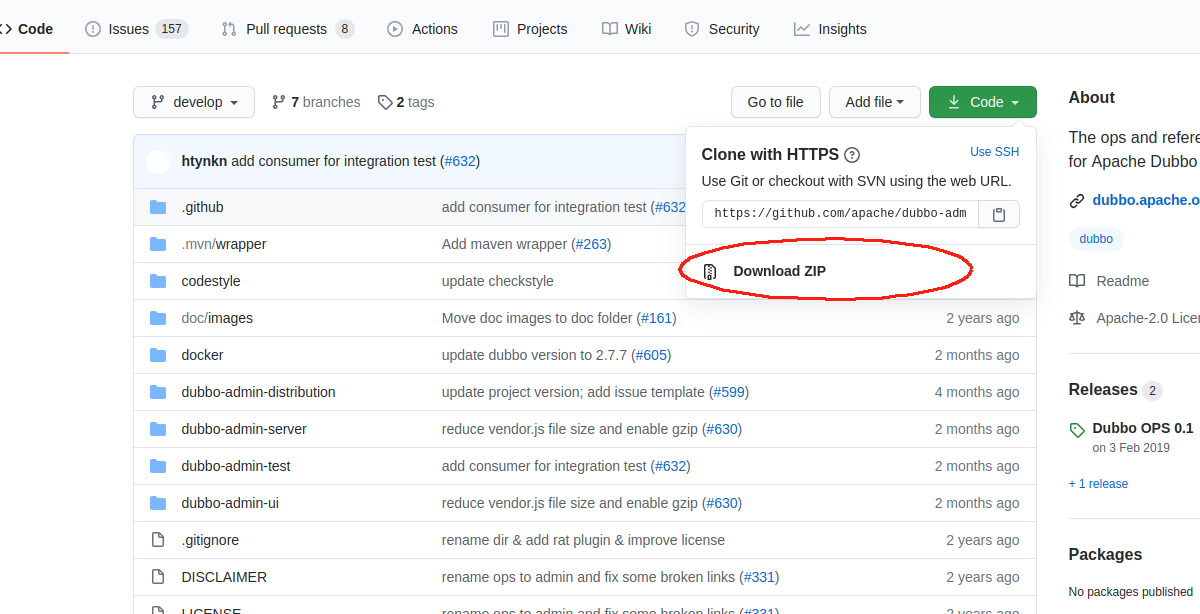Click the dubbo topic tag
This screenshot has height=614, width=1200.
[x=1096, y=239]
